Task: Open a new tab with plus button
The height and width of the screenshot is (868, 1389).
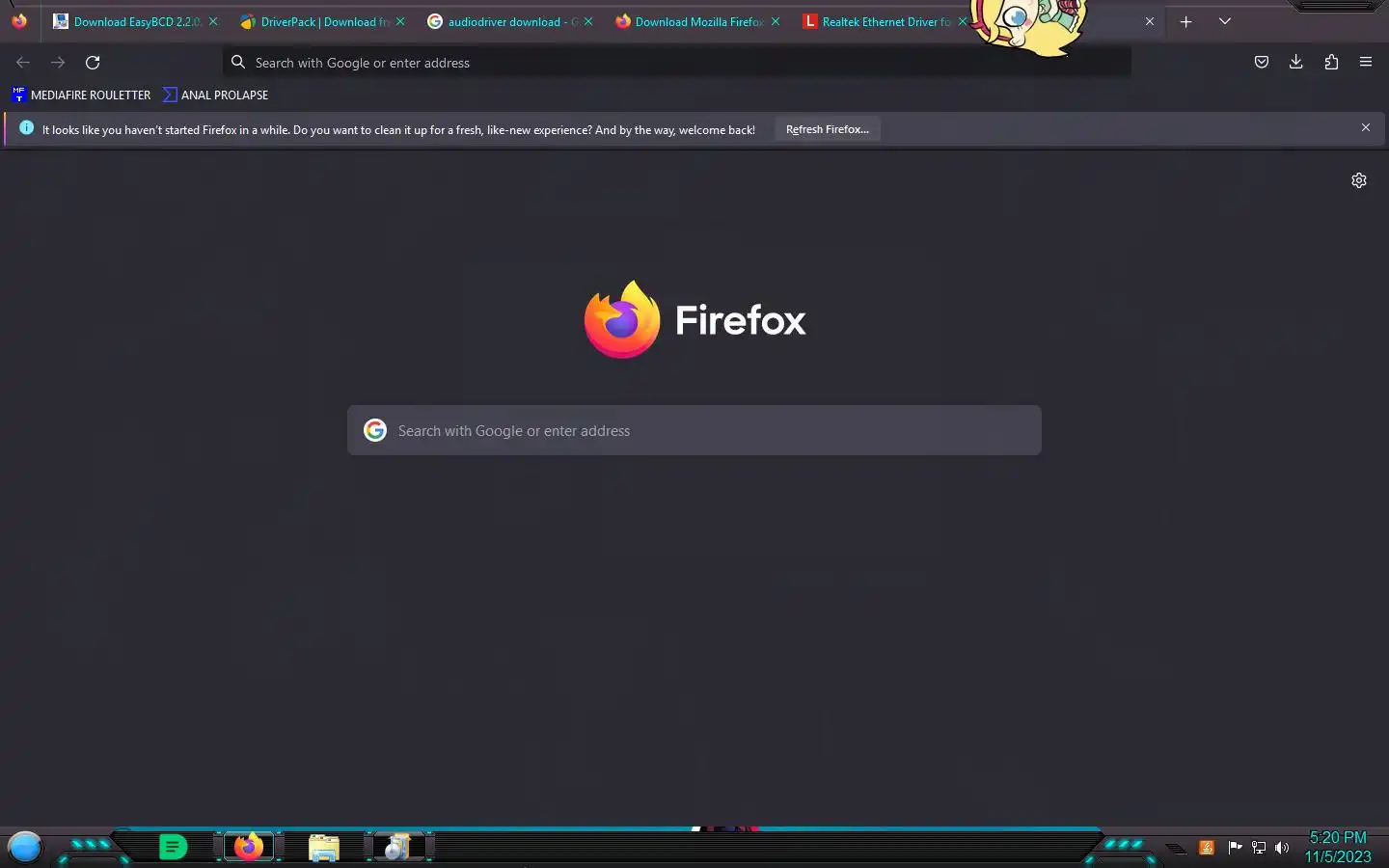Action: pos(1186,21)
